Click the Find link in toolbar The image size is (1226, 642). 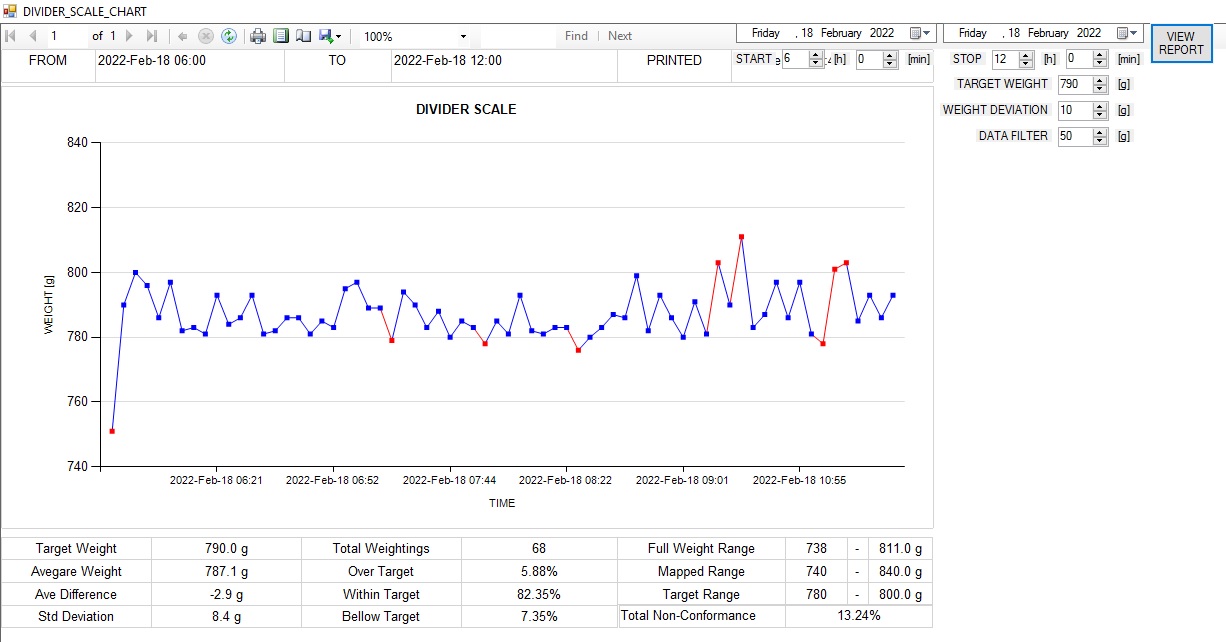(x=576, y=36)
